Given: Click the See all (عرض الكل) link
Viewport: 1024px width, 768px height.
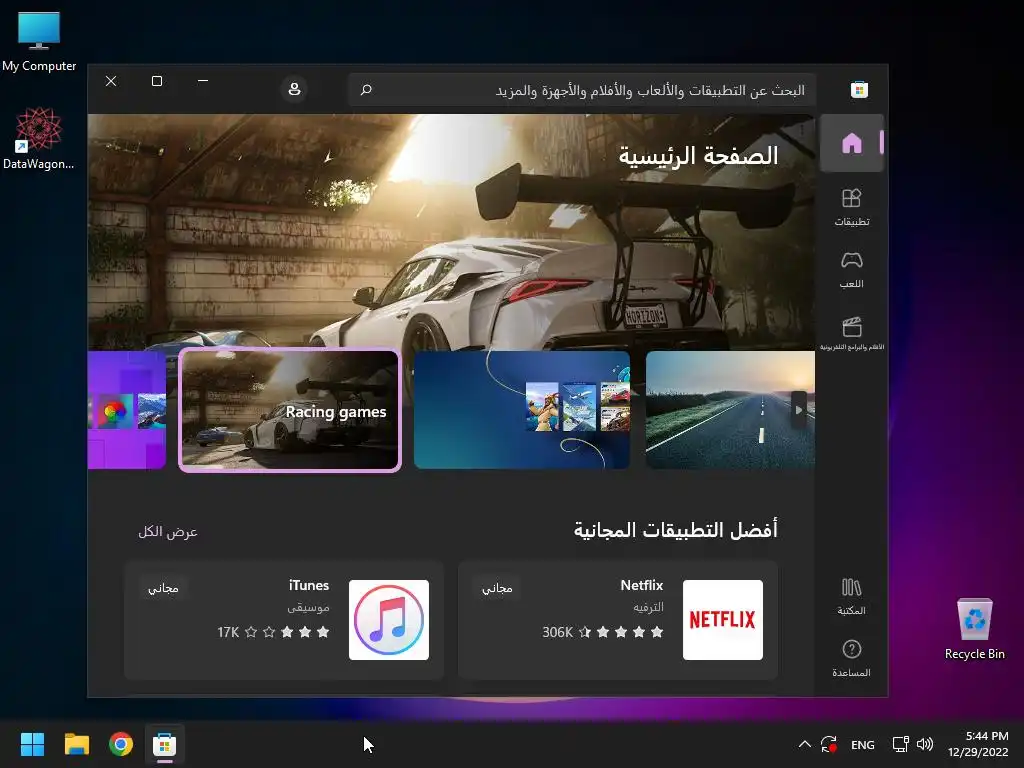Looking at the screenshot, I should pyautogui.click(x=168, y=532).
